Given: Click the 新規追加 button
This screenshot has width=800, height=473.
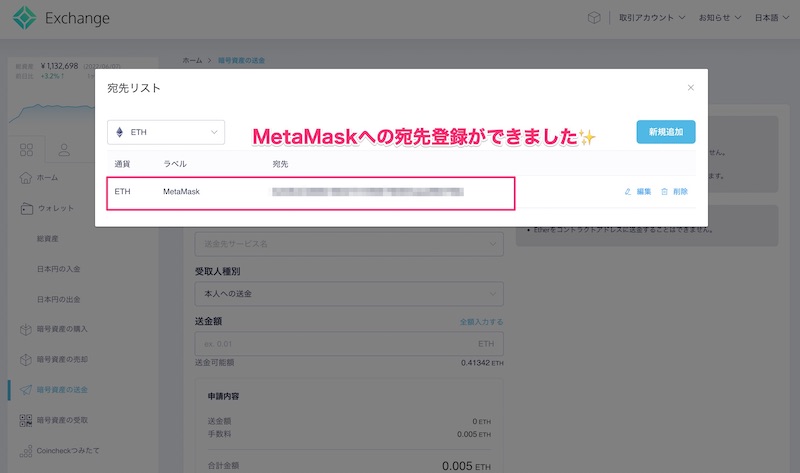Looking at the screenshot, I should tap(666, 132).
